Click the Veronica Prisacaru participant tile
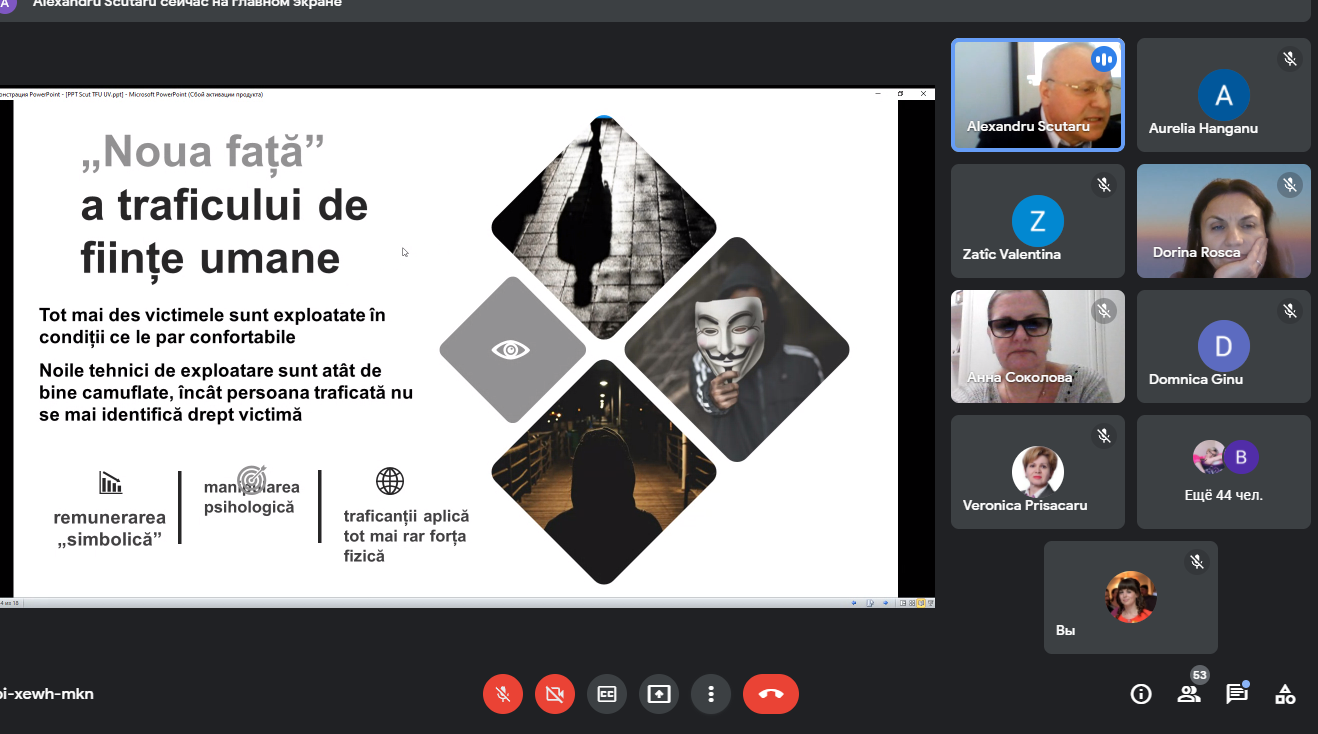The height and width of the screenshot is (734, 1318). tap(1037, 472)
